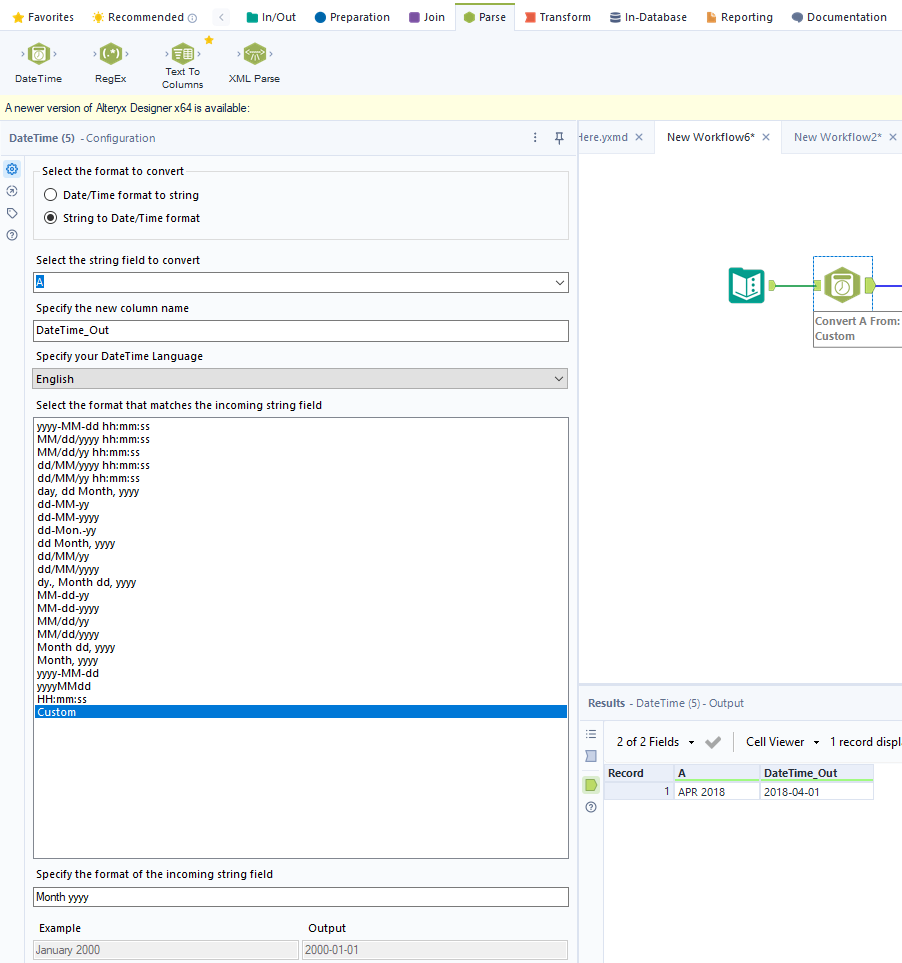Select the DateTime tool on the canvas
902x963 pixels.
(842, 285)
